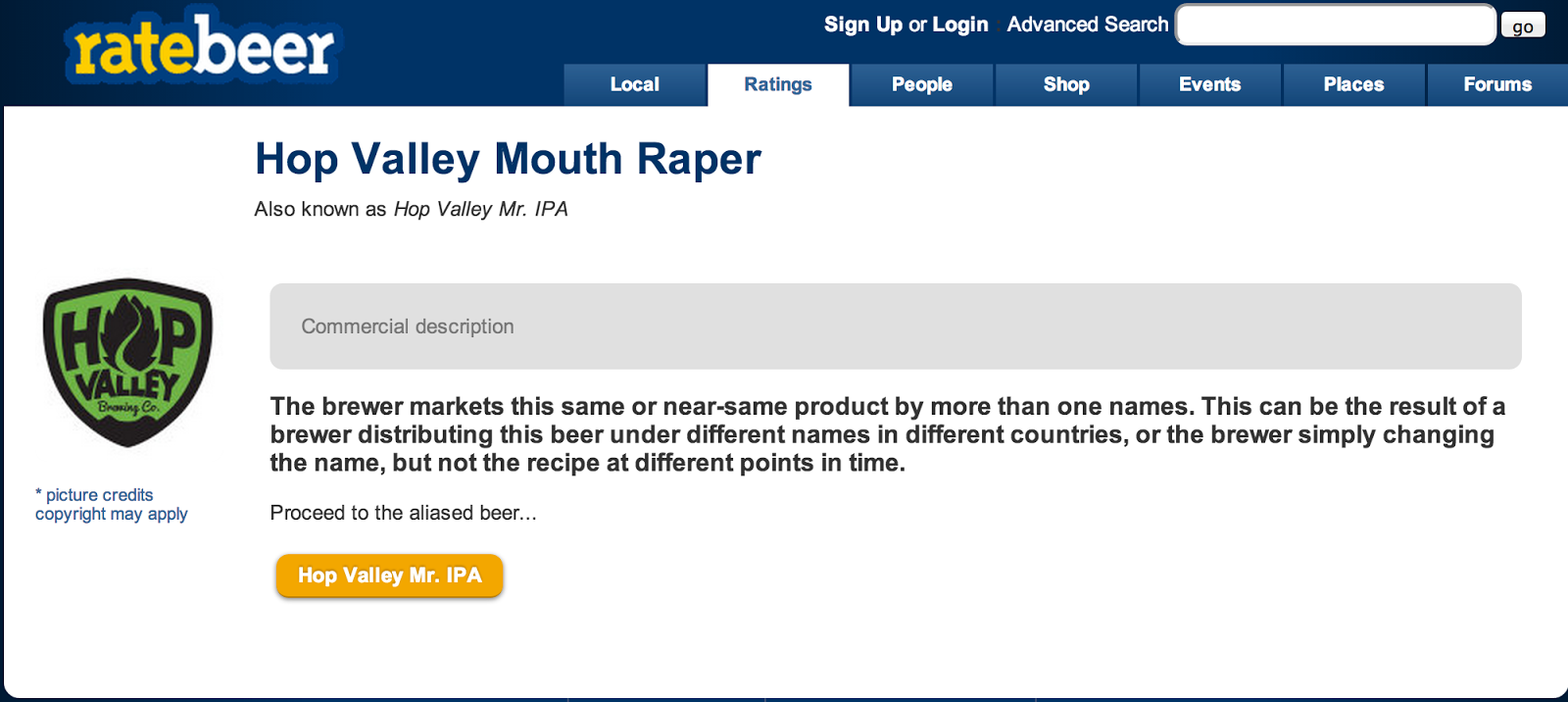Proceed to Hop Valley Mr. IPA
1568x702 pixels.
coord(389,576)
